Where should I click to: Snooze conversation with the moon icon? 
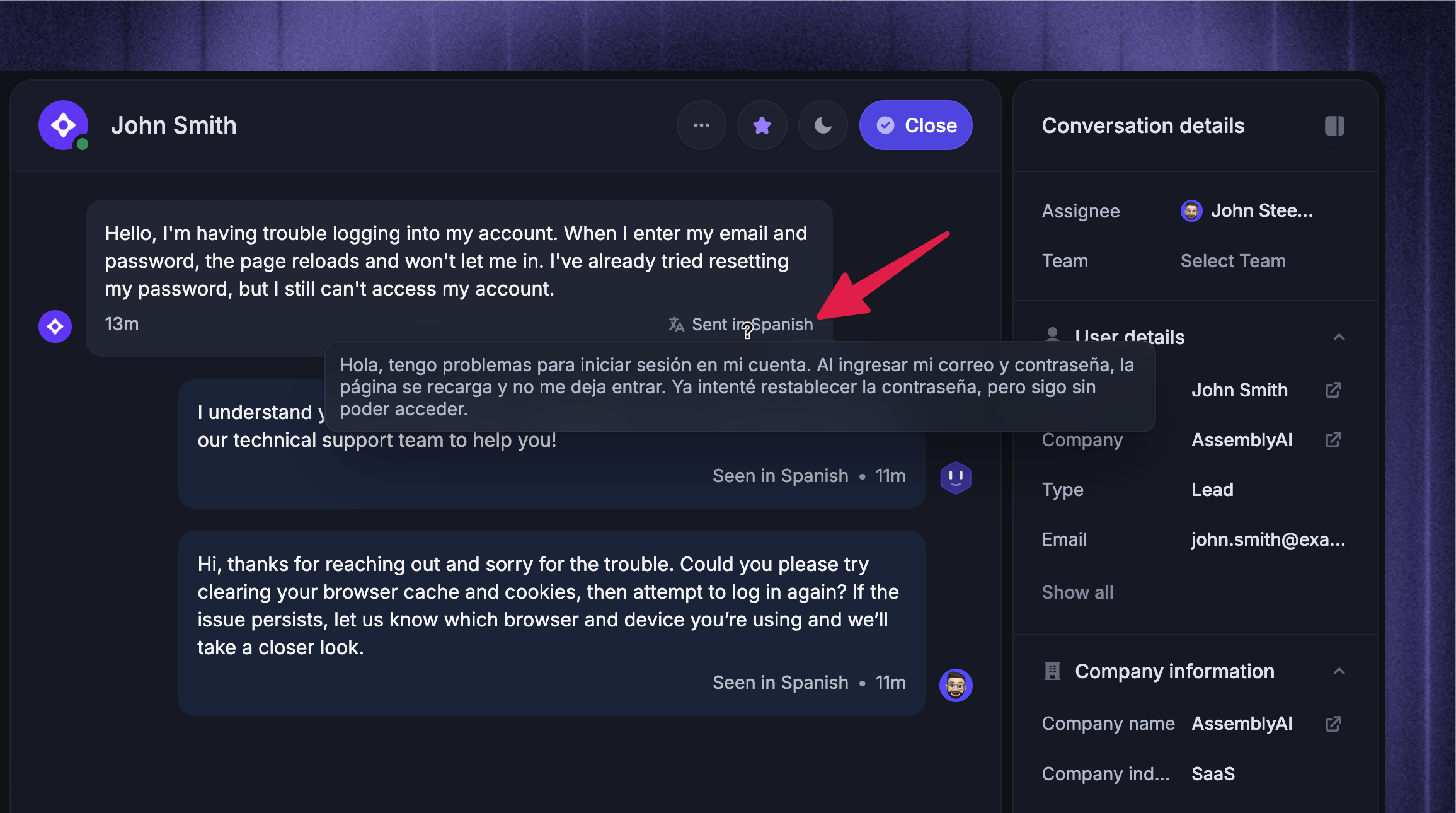tap(823, 125)
